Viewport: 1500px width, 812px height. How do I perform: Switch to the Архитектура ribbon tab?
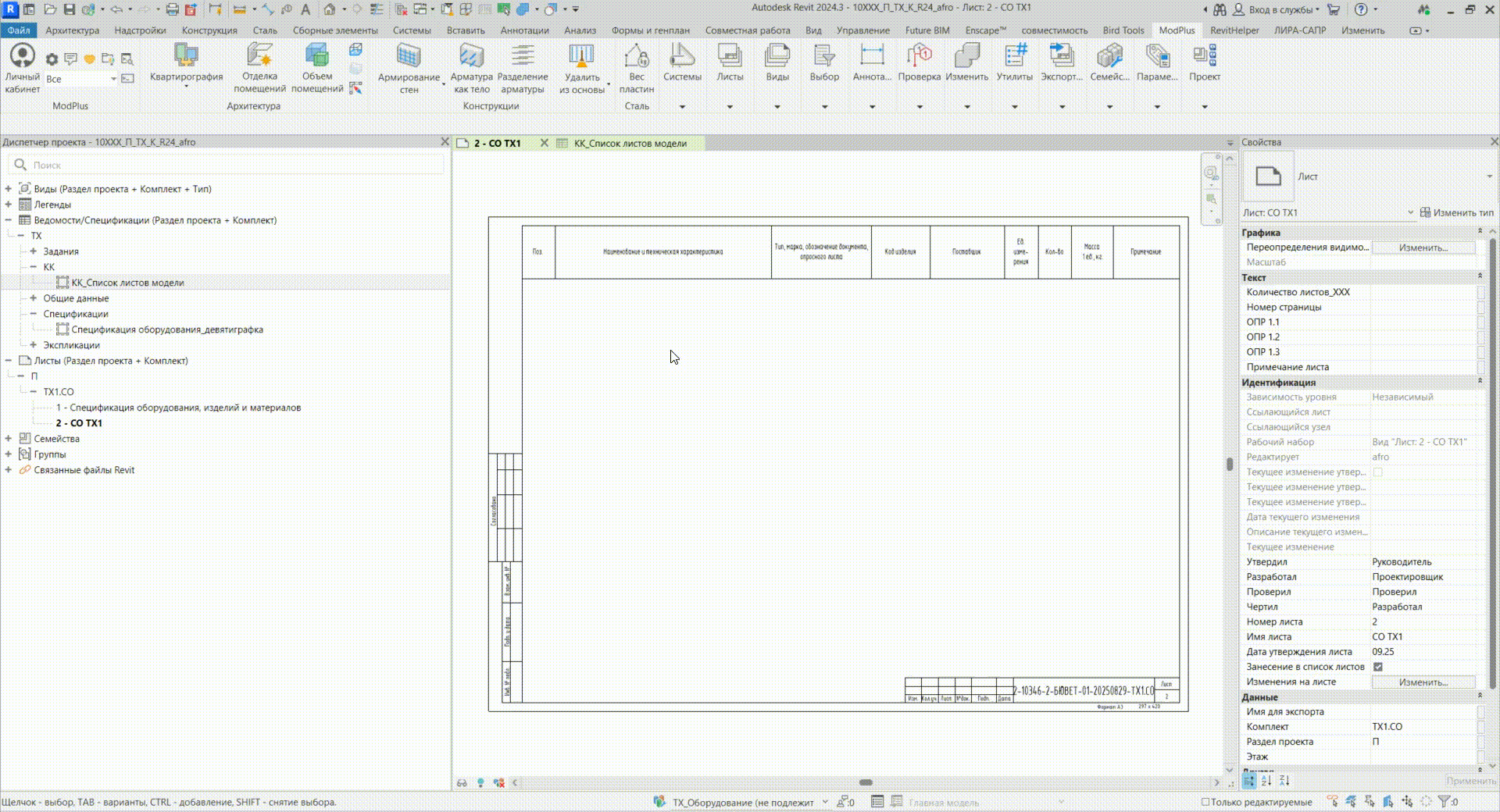pyautogui.click(x=72, y=30)
